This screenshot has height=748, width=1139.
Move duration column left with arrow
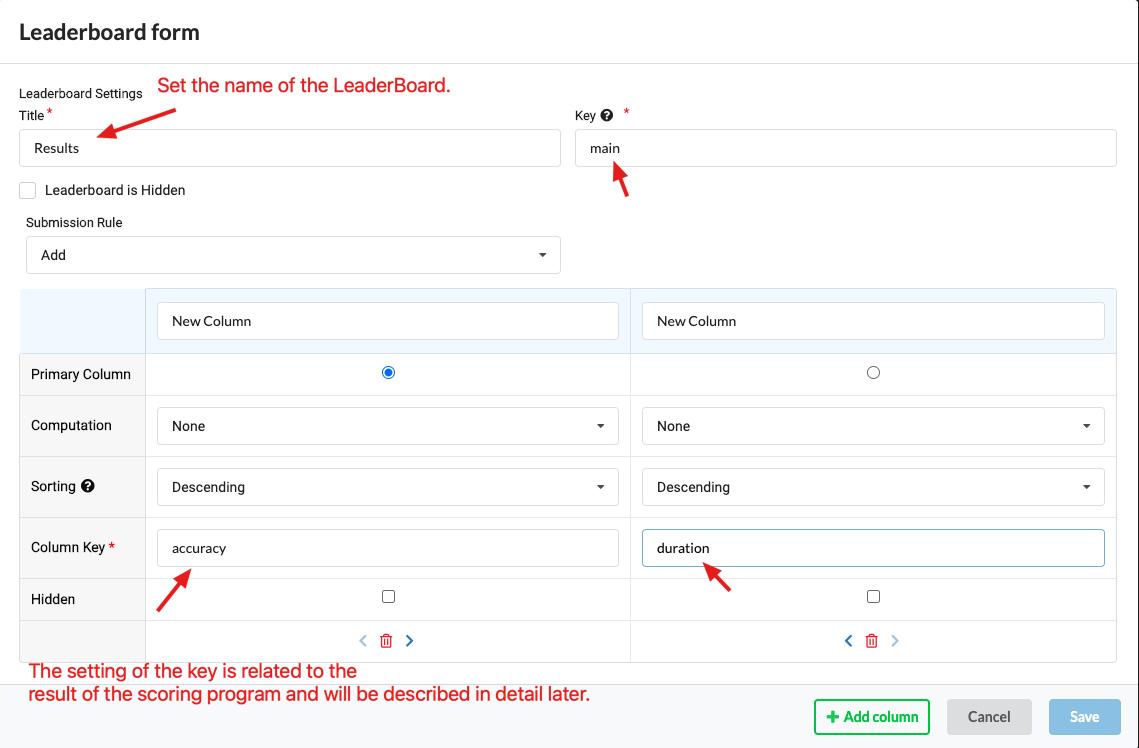[848, 641]
